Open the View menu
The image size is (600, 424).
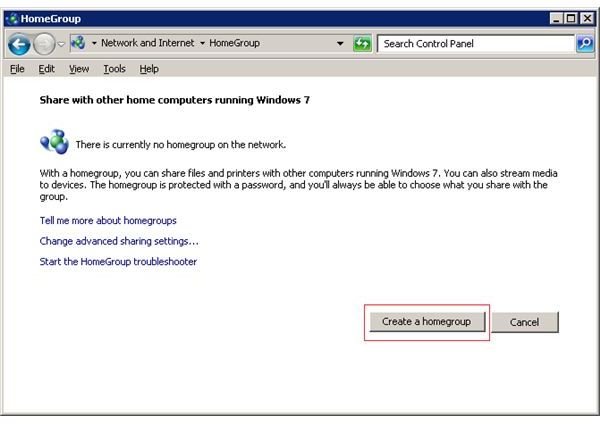coord(79,69)
